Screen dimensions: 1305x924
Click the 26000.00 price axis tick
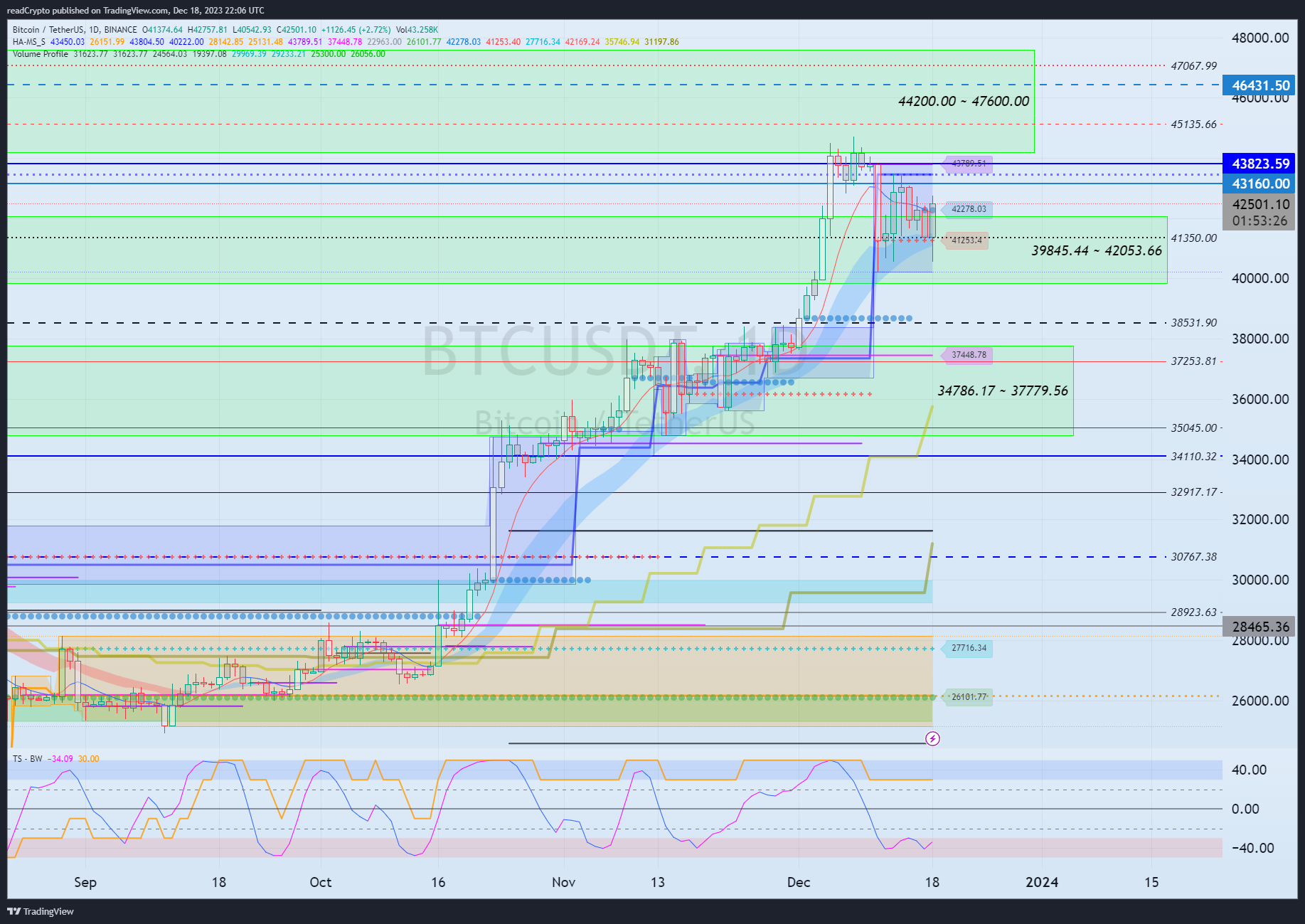[x=1260, y=701]
